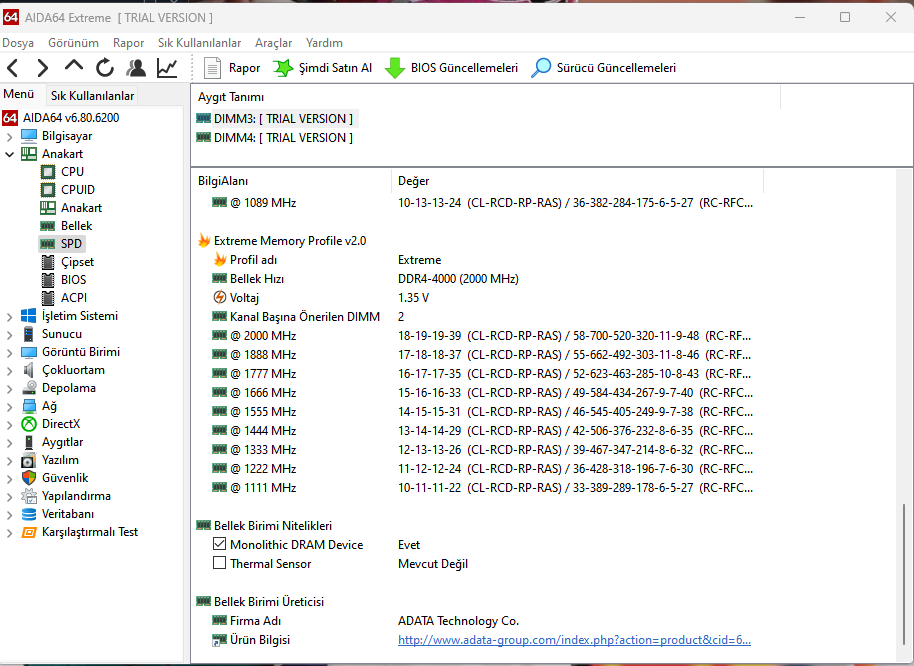This screenshot has height=666, width=914.
Task: Select the Yapılandırma icon
Action: [29, 496]
